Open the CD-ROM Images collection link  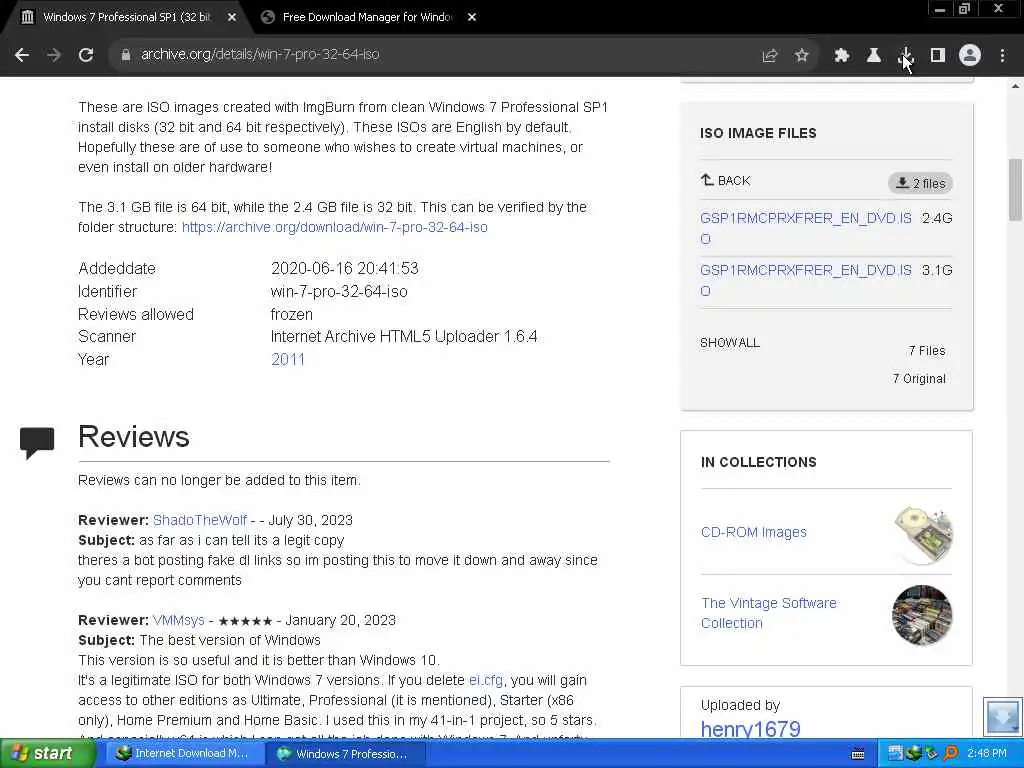click(x=754, y=532)
